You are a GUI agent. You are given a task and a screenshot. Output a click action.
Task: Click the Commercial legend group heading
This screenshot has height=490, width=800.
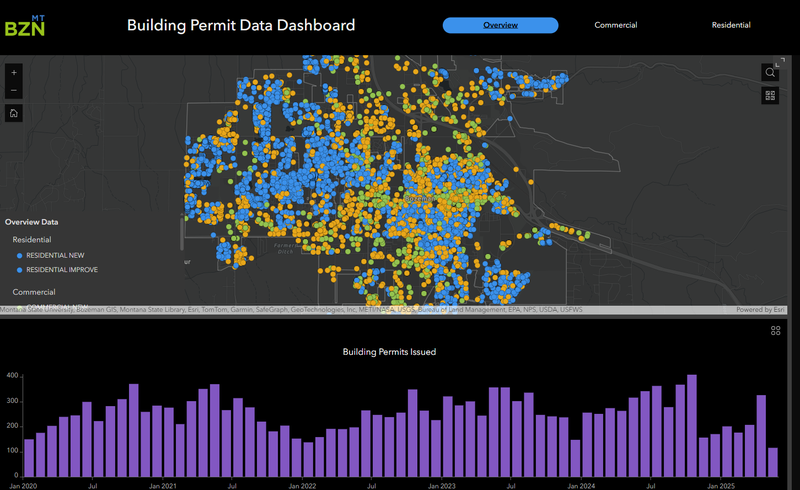33,292
